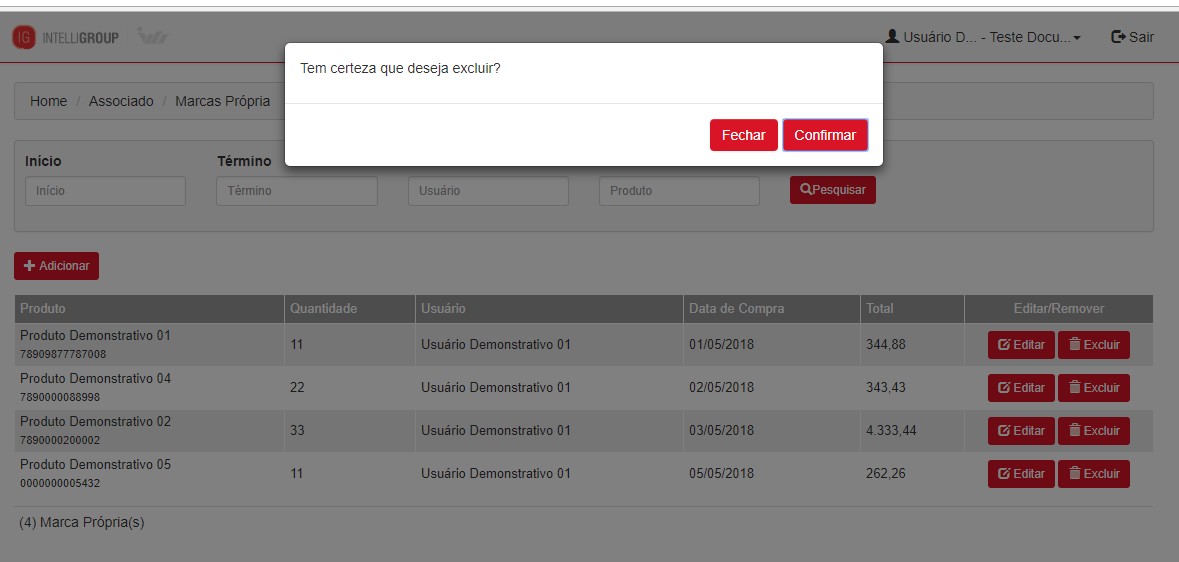Click the IntelliGroup logo icon
Viewport: 1179px width, 562px height.
[x=23, y=37]
